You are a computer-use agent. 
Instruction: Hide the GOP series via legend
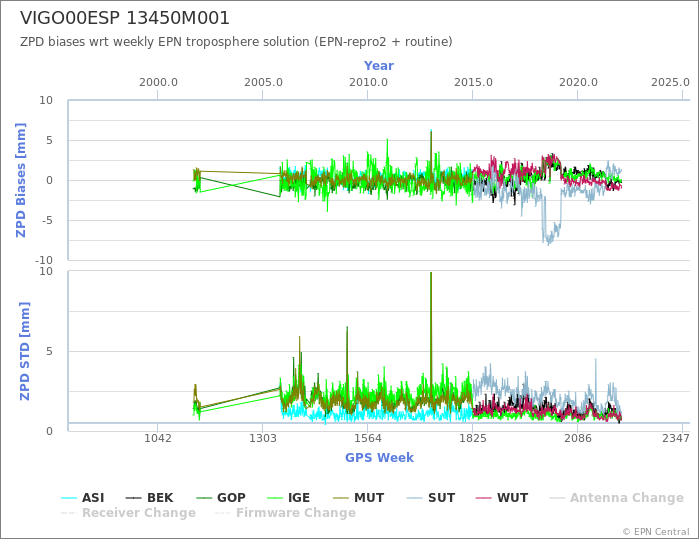pyautogui.click(x=221, y=498)
